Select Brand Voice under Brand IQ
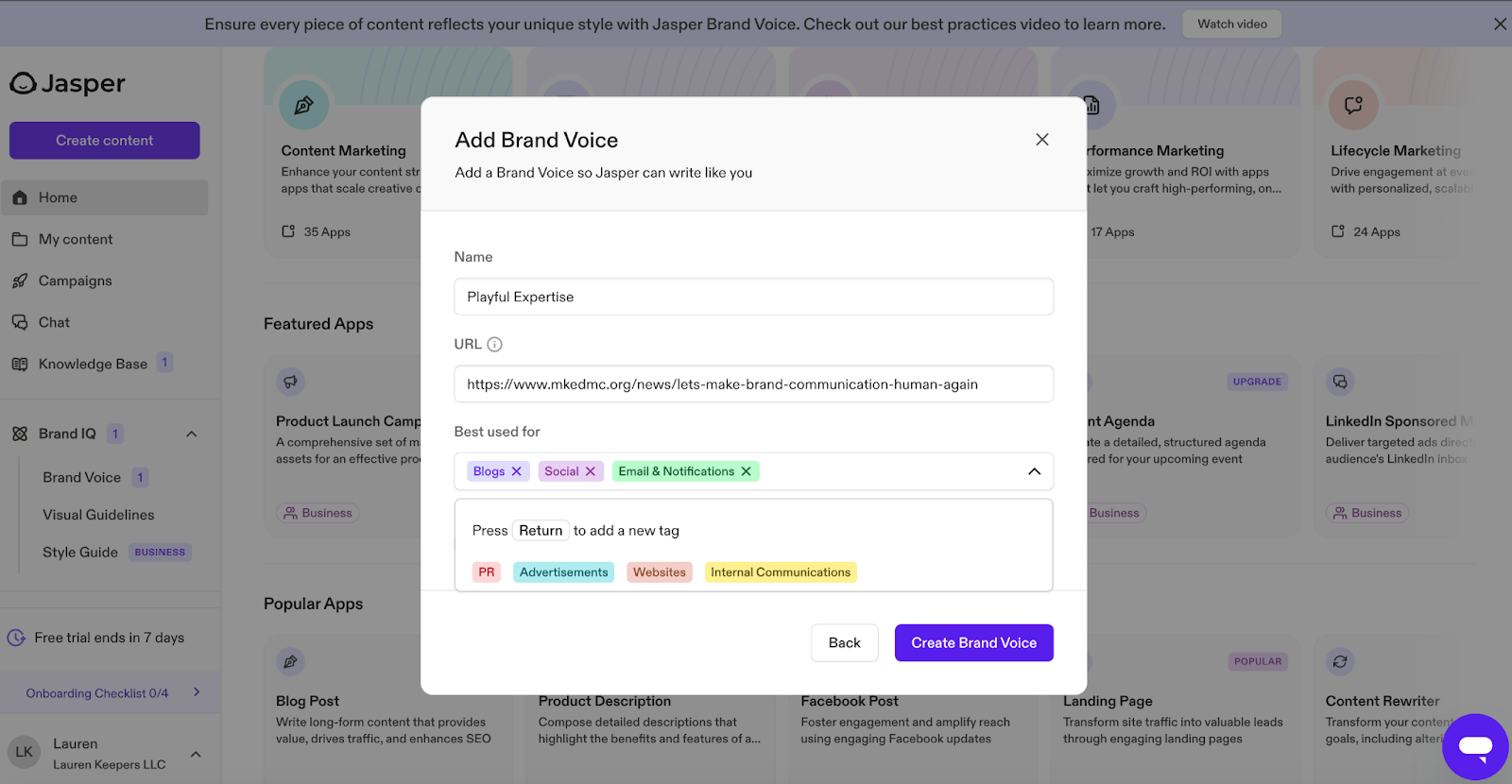Image resolution: width=1512 pixels, height=784 pixels. click(82, 477)
